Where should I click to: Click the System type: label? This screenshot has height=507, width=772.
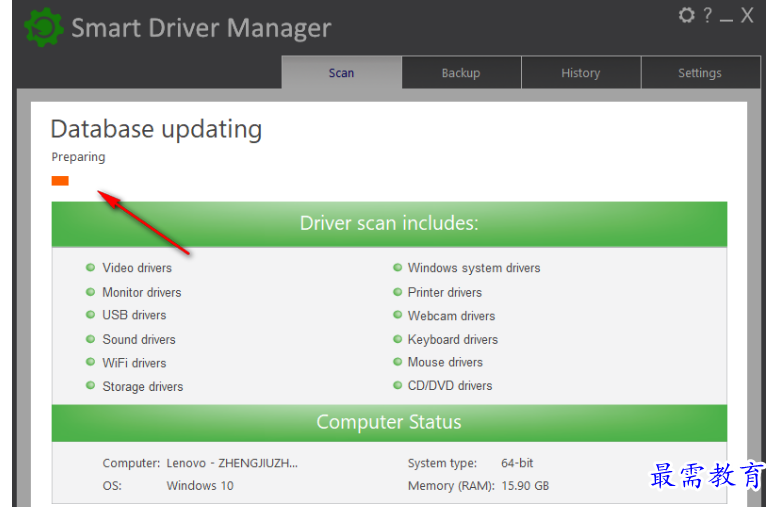tap(442, 464)
